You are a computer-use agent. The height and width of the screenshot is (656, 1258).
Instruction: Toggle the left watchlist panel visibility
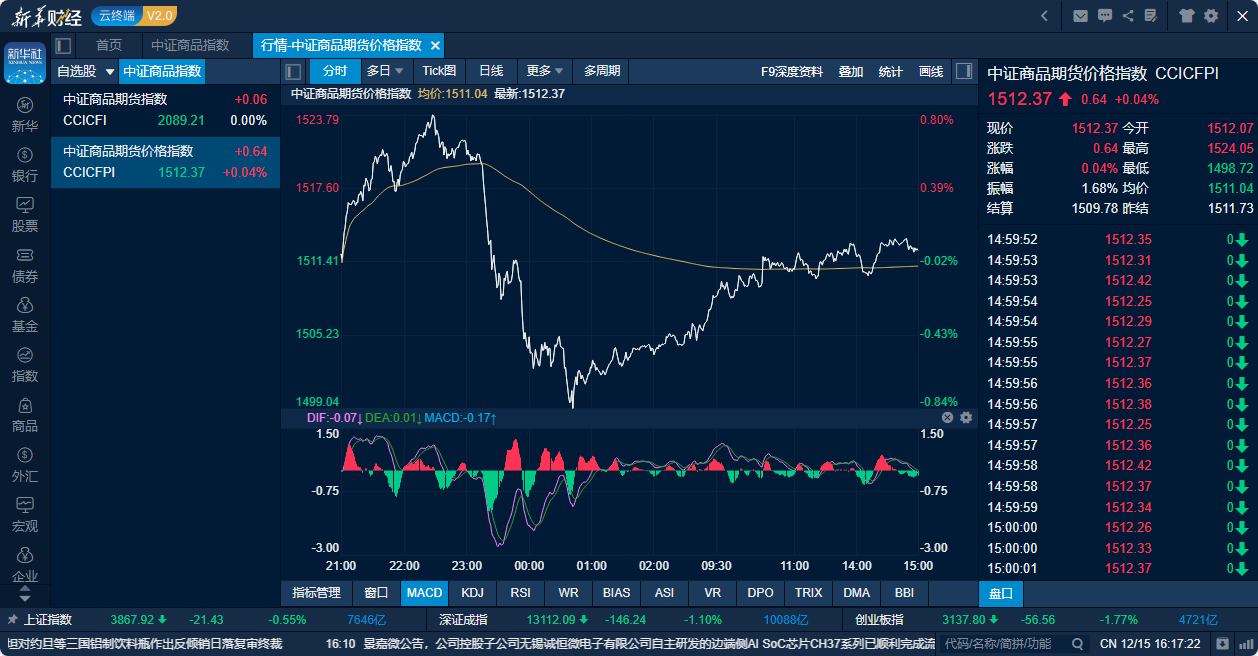[63, 45]
